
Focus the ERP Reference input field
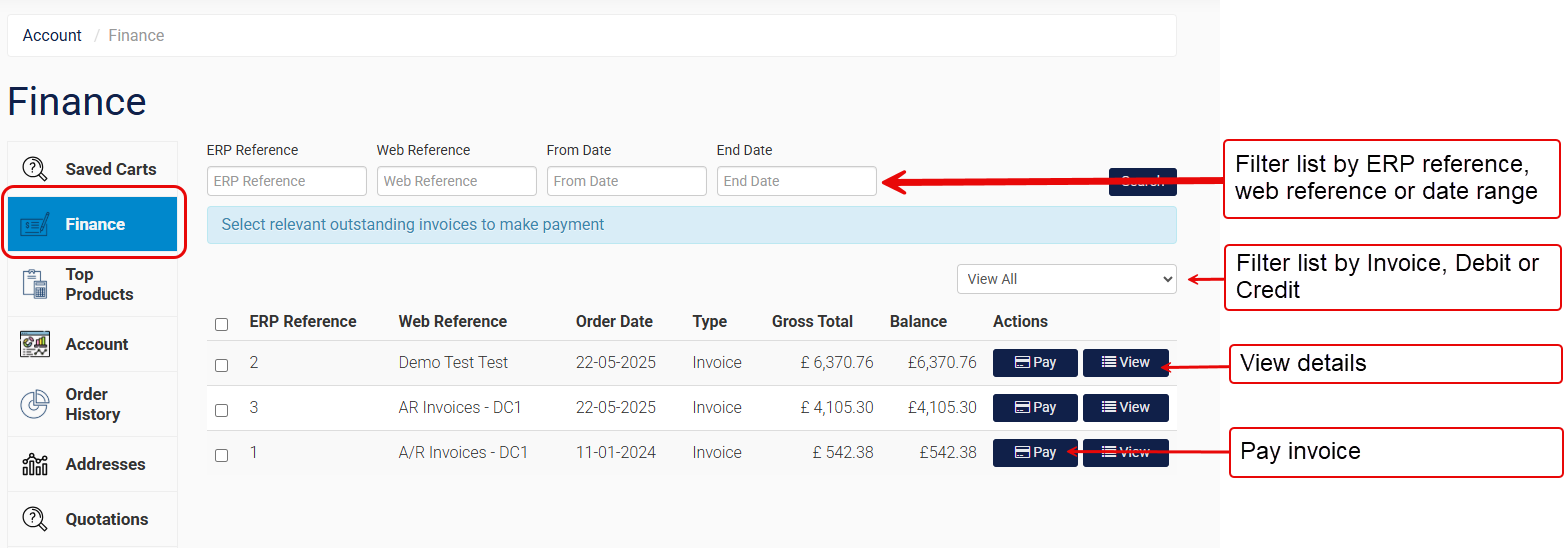pos(287,181)
